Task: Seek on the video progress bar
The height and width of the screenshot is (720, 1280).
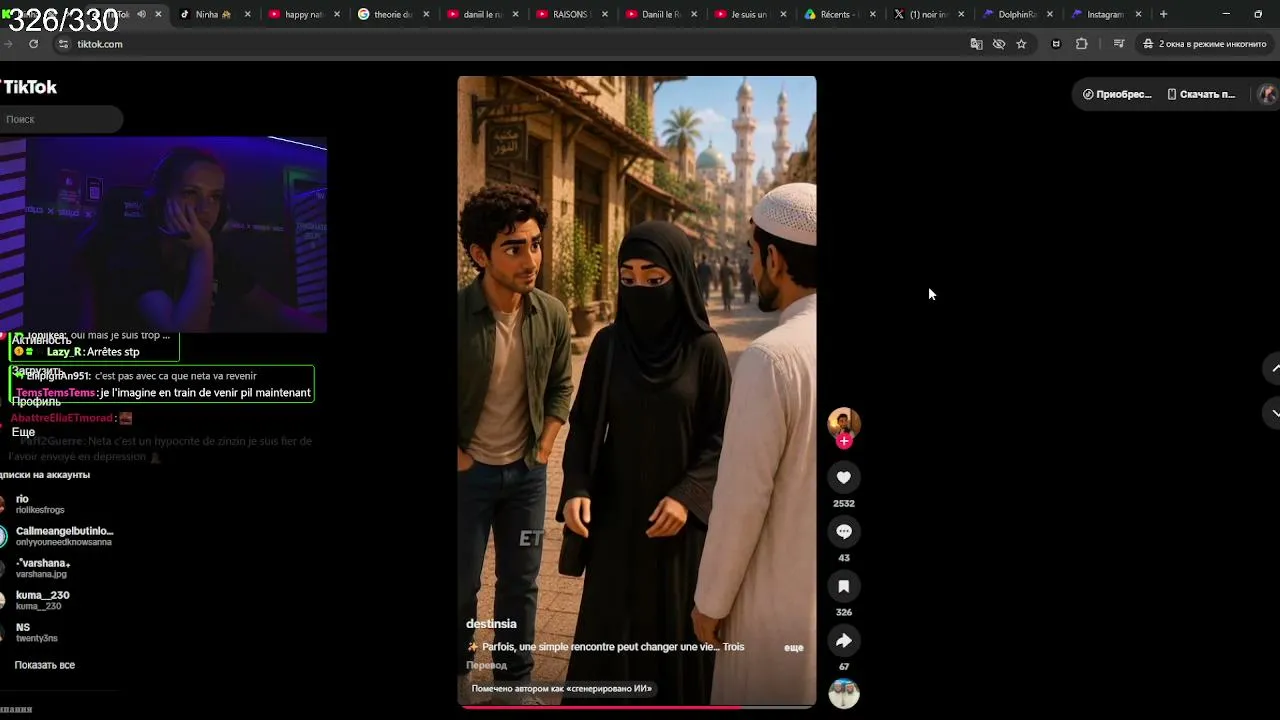Action: coord(636,707)
